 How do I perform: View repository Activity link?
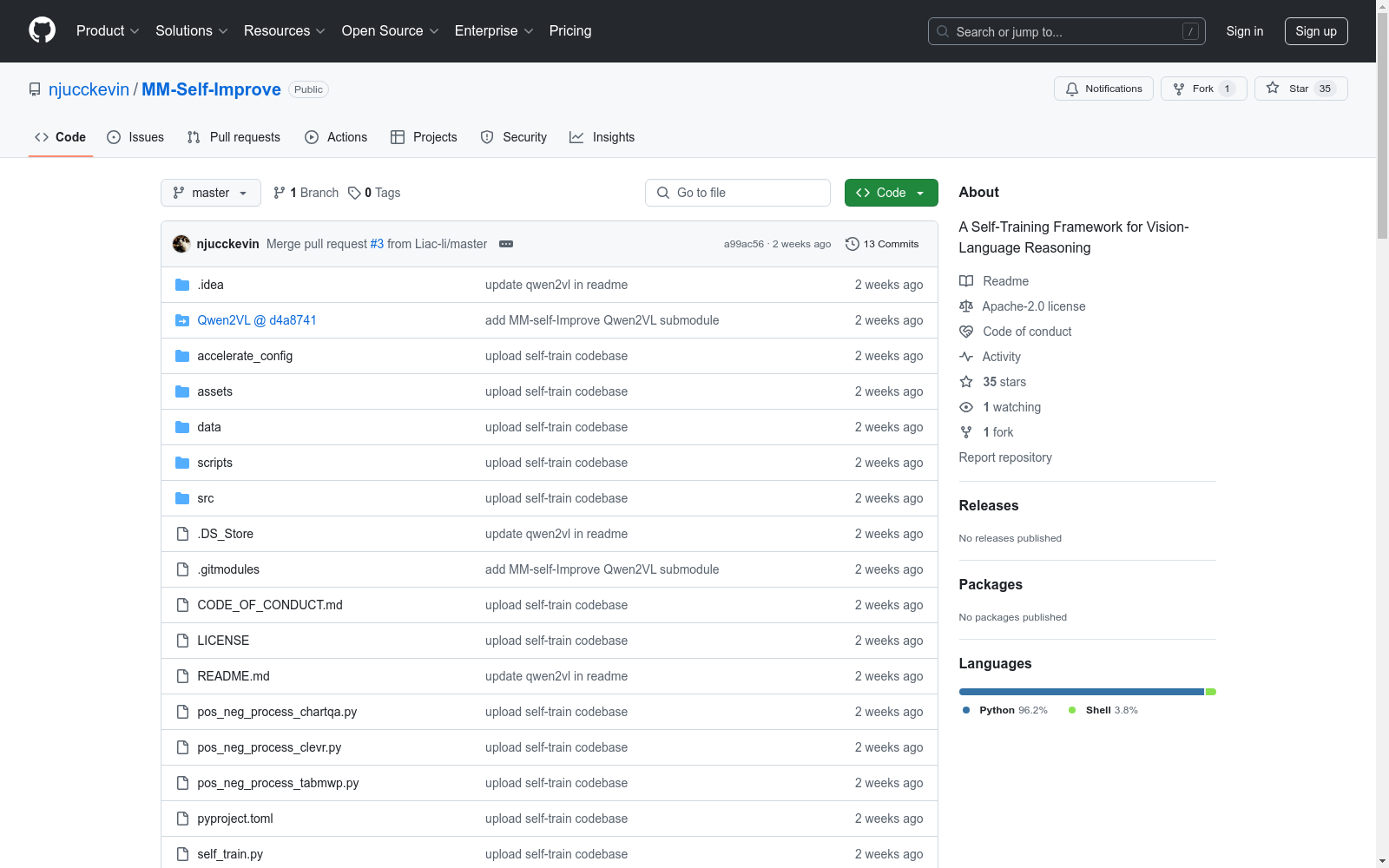point(990,357)
